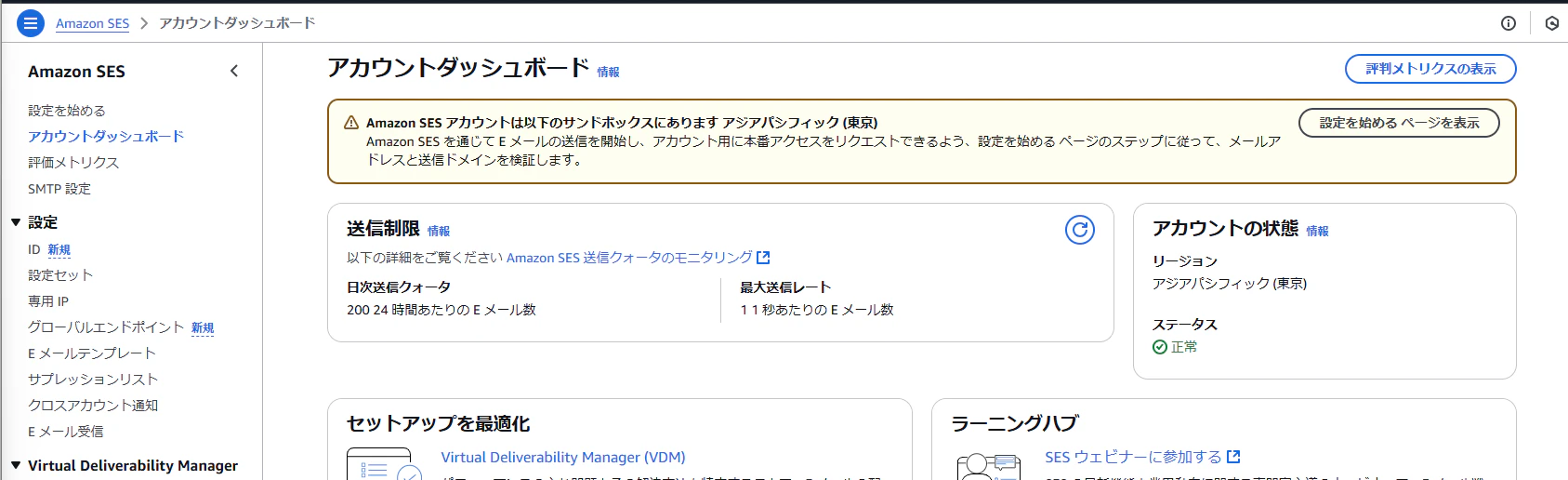The image size is (1568, 480).
Task: Open SES ウェビナーに参加する link
Action: (x=1142, y=457)
